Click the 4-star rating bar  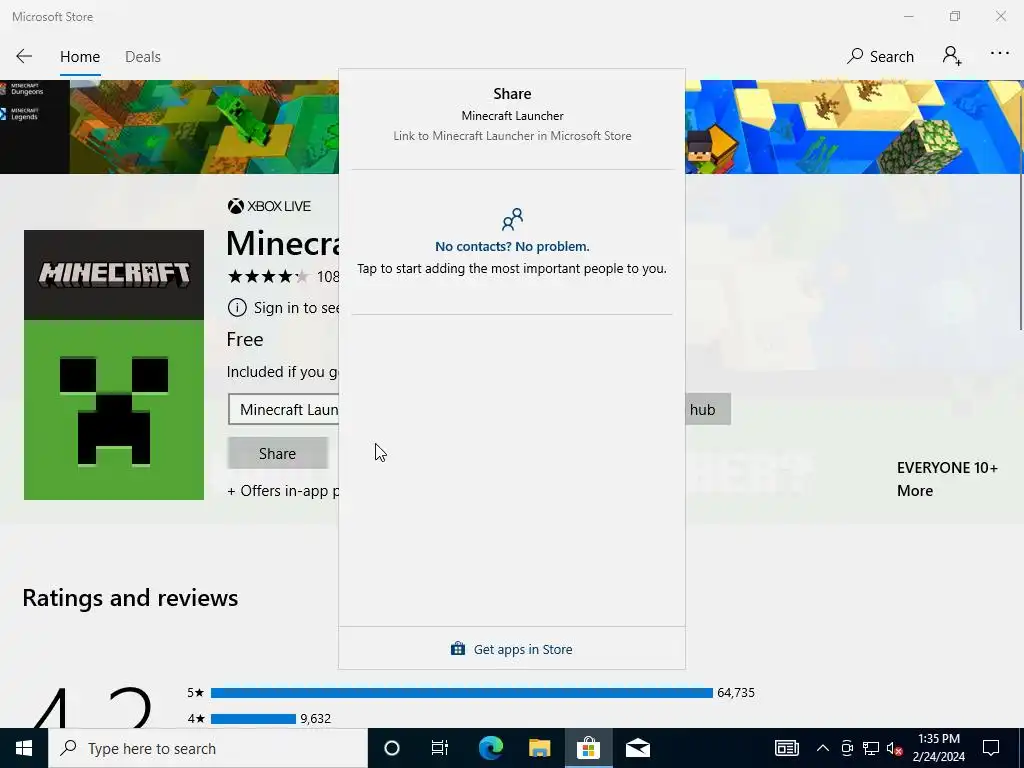pyautogui.click(x=253, y=719)
